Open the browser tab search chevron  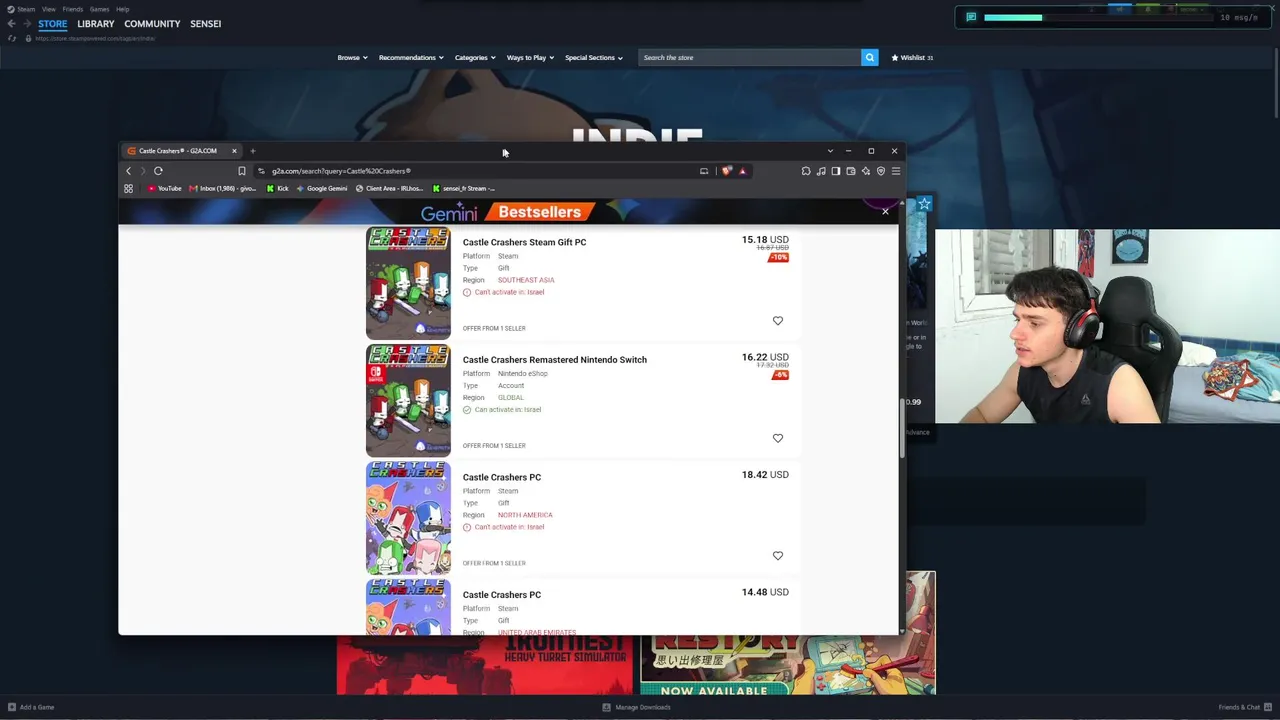(x=829, y=151)
